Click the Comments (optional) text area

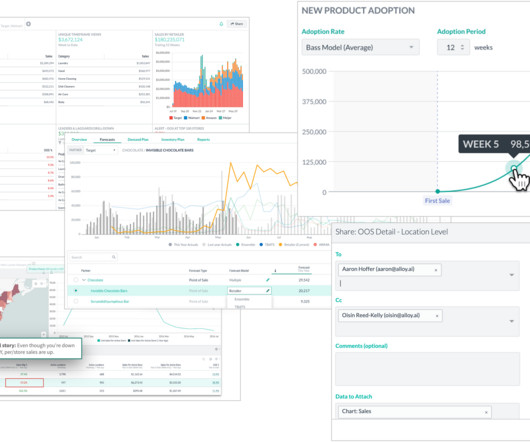tap(427, 369)
